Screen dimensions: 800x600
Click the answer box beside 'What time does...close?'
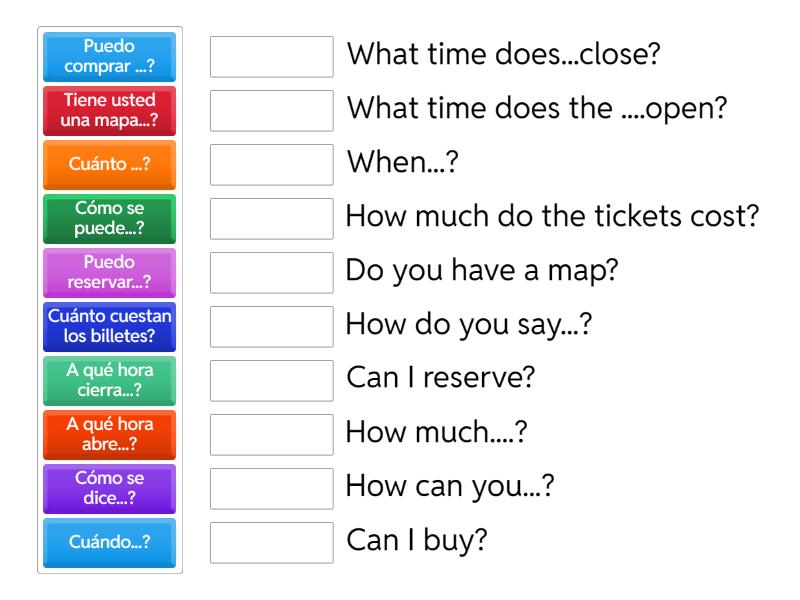[x=271, y=57]
